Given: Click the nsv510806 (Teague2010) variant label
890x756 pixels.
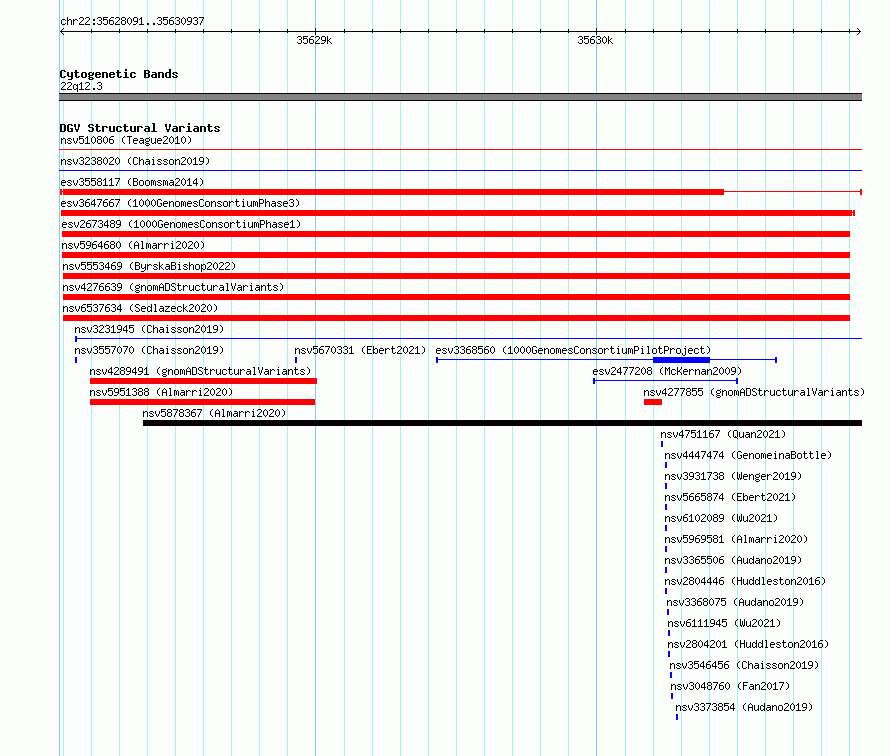Looking at the screenshot, I should [126, 140].
